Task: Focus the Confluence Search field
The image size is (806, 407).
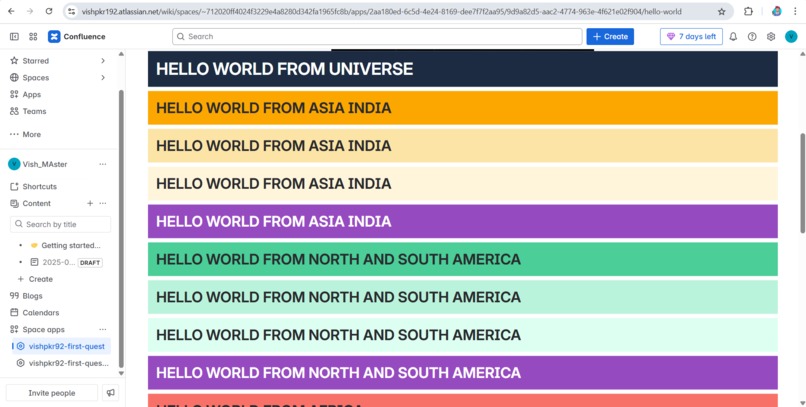Action: coord(377,36)
